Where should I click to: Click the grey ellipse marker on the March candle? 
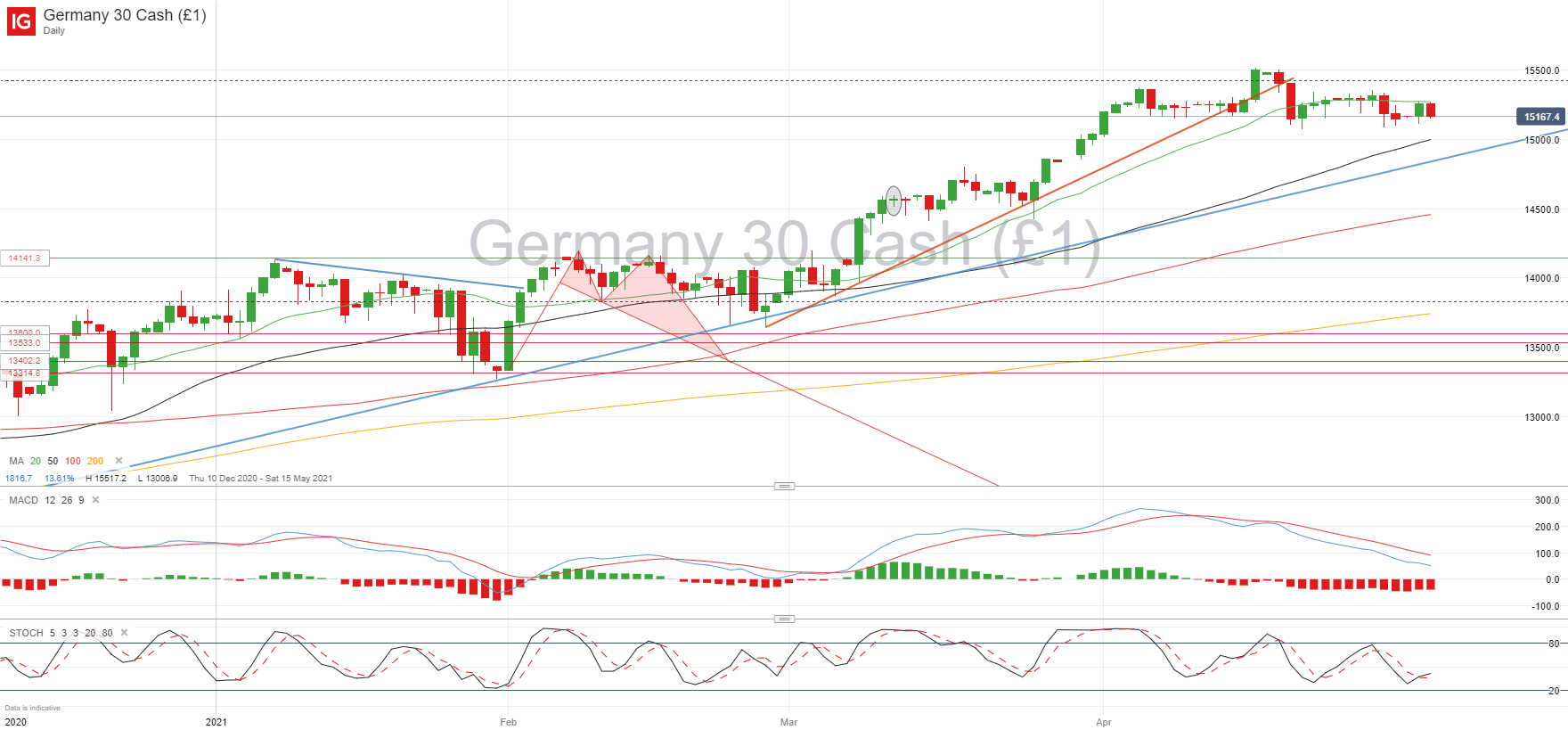(x=894, y=201)
